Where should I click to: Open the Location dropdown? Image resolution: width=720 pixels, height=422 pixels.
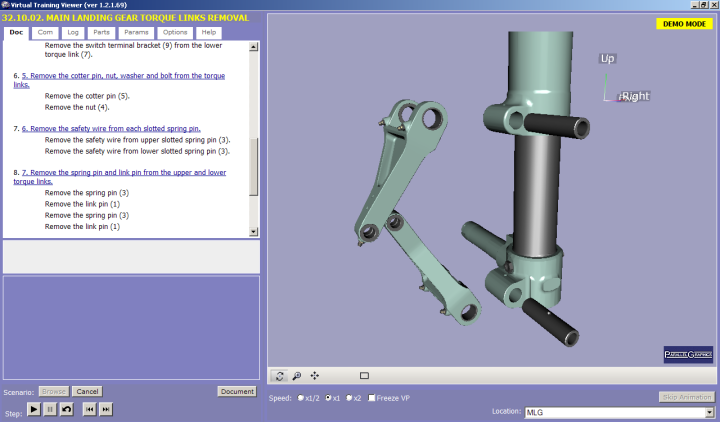(710, 411)
